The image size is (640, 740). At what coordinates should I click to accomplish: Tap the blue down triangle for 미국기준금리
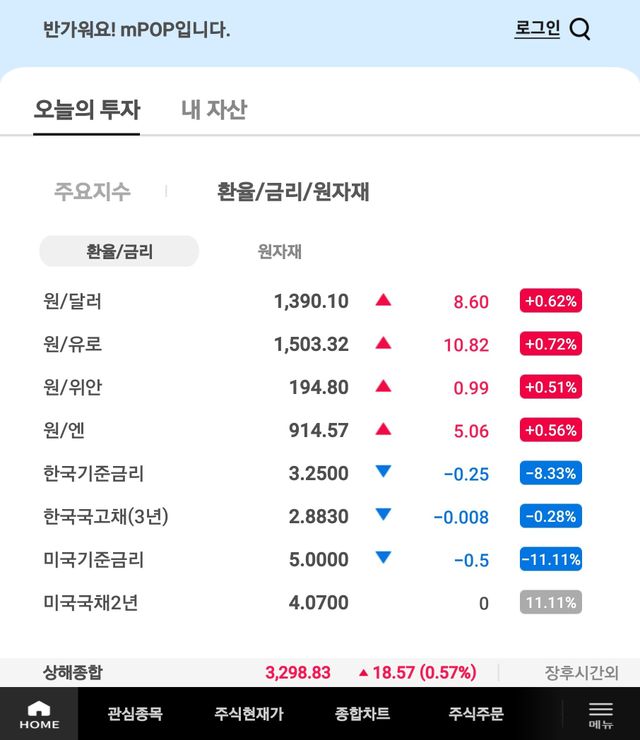point(383,558)
